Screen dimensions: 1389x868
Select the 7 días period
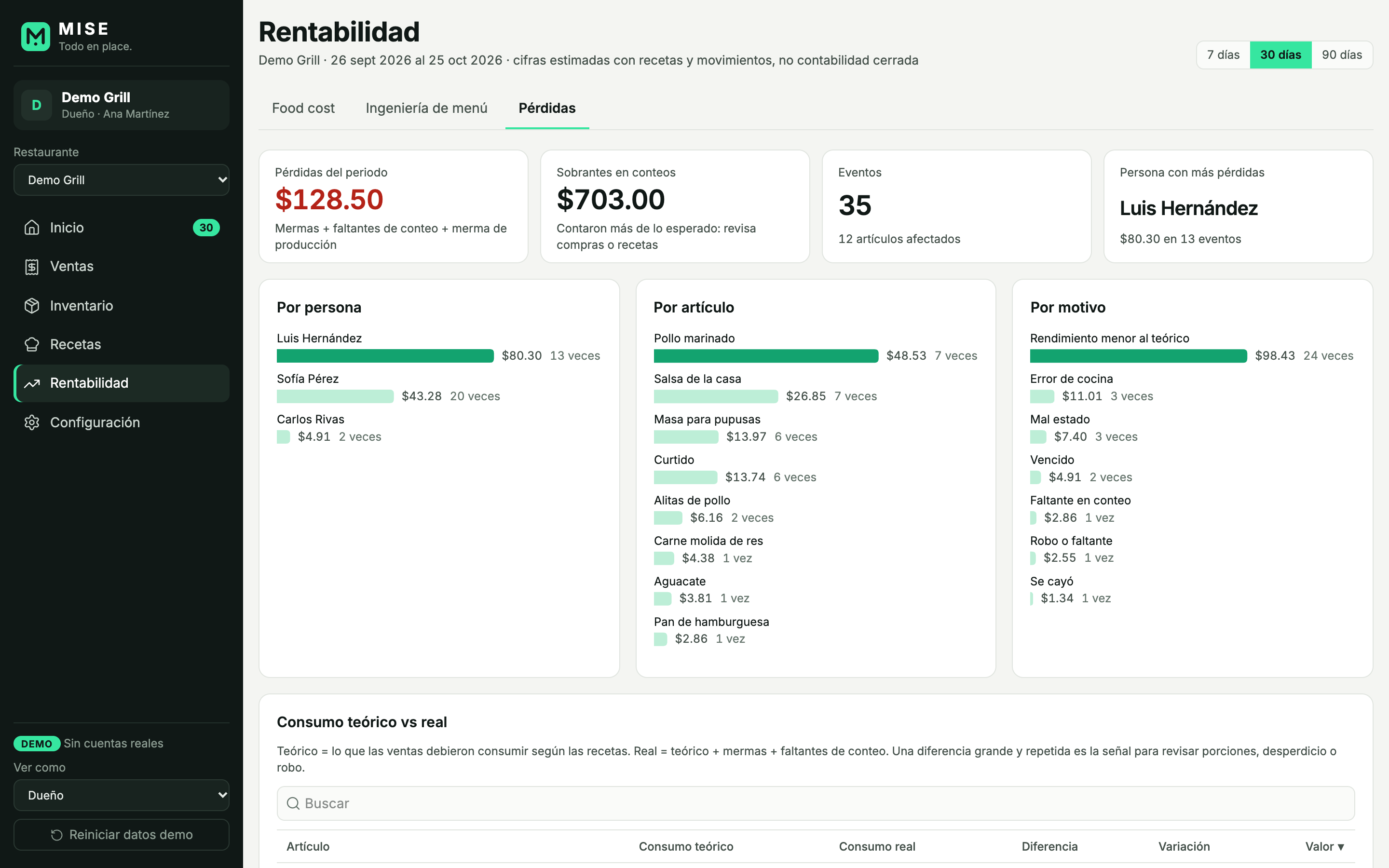point(1223,55)
